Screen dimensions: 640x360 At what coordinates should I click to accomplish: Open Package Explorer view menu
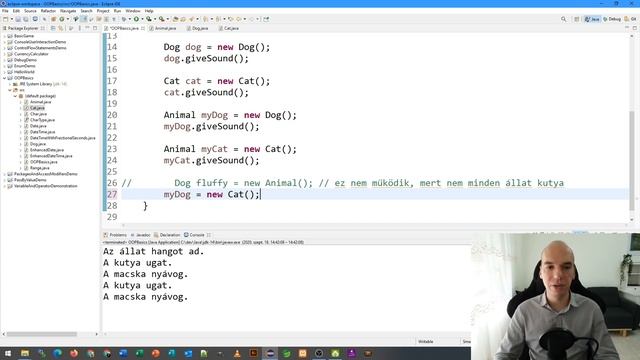[80, 28]
